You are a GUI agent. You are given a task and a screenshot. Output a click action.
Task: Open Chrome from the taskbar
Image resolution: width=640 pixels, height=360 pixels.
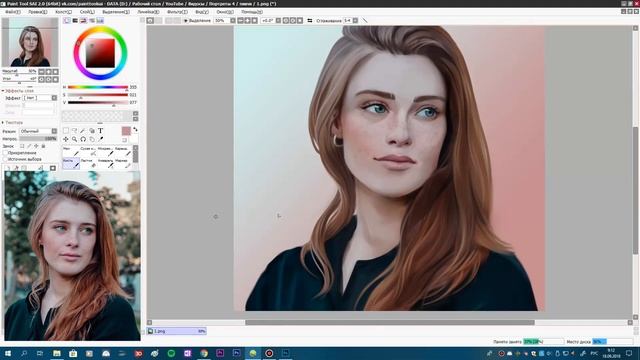pyautogui.click(x=204, y=353)
